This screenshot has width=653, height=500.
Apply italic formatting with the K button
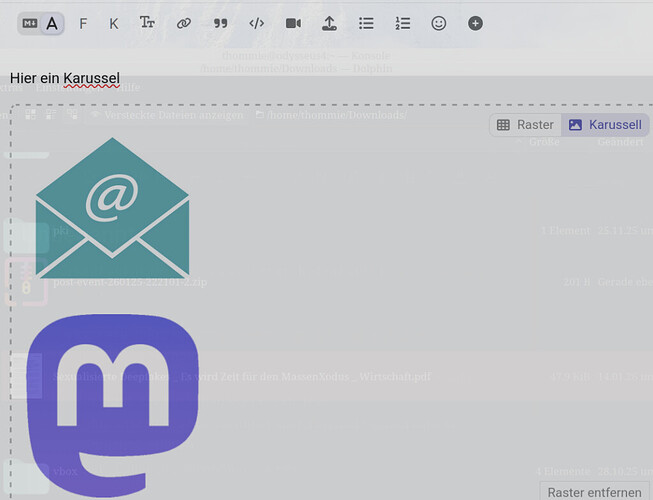coord(114,23)
